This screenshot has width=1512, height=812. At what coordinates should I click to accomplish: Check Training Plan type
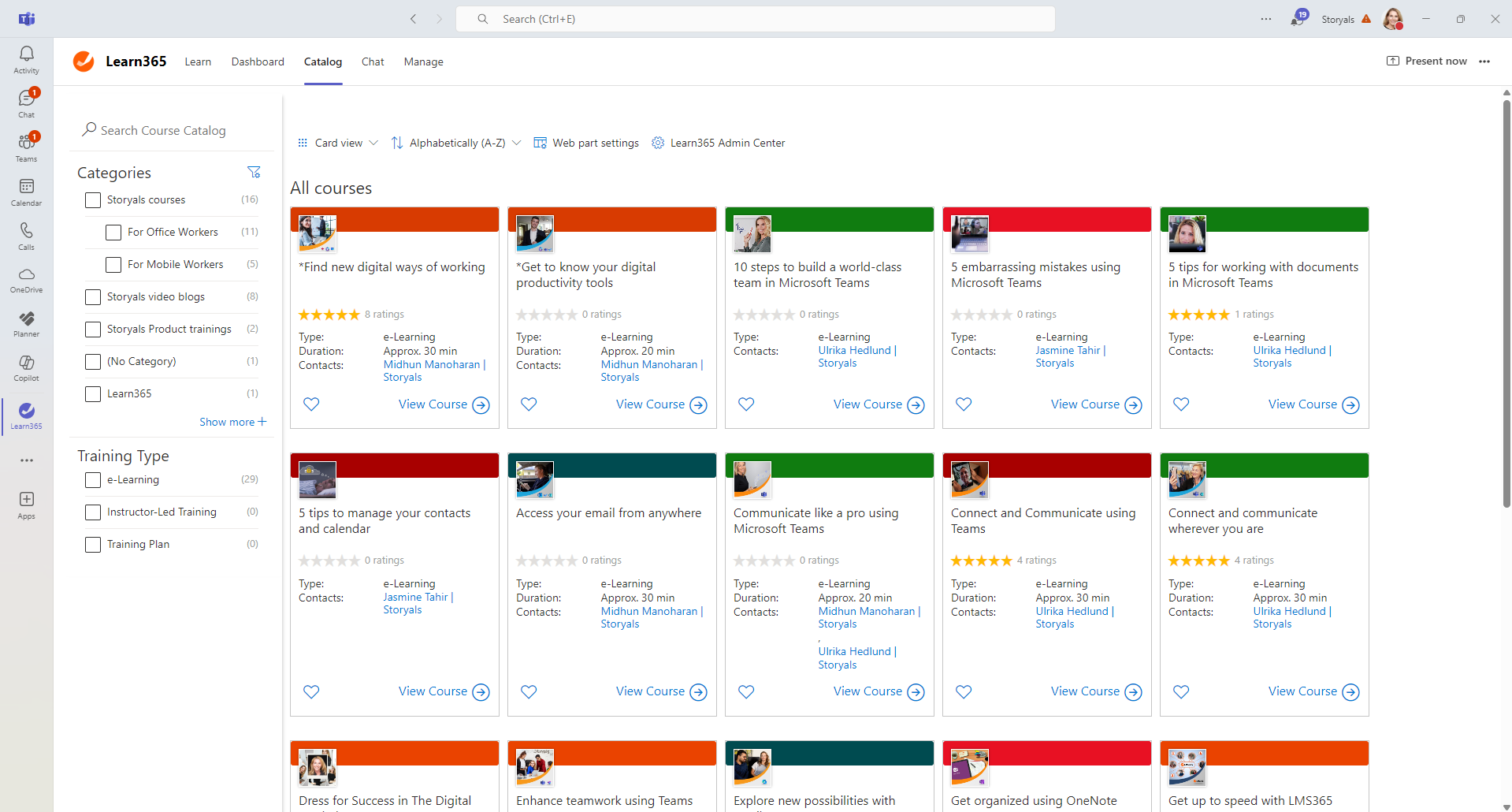[x=93, y=545]
